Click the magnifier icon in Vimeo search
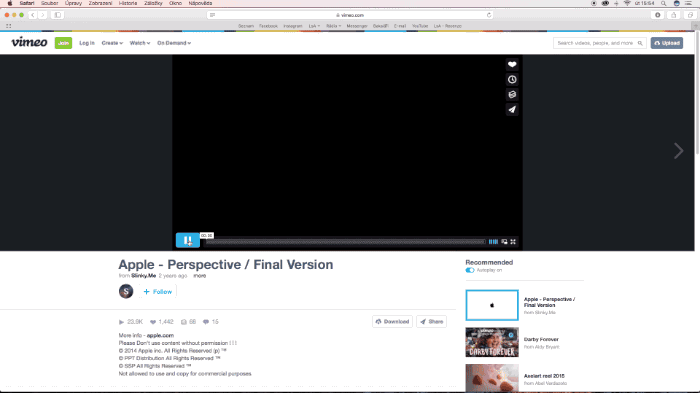This screenshot has height=393, width=700. point(640,43)
